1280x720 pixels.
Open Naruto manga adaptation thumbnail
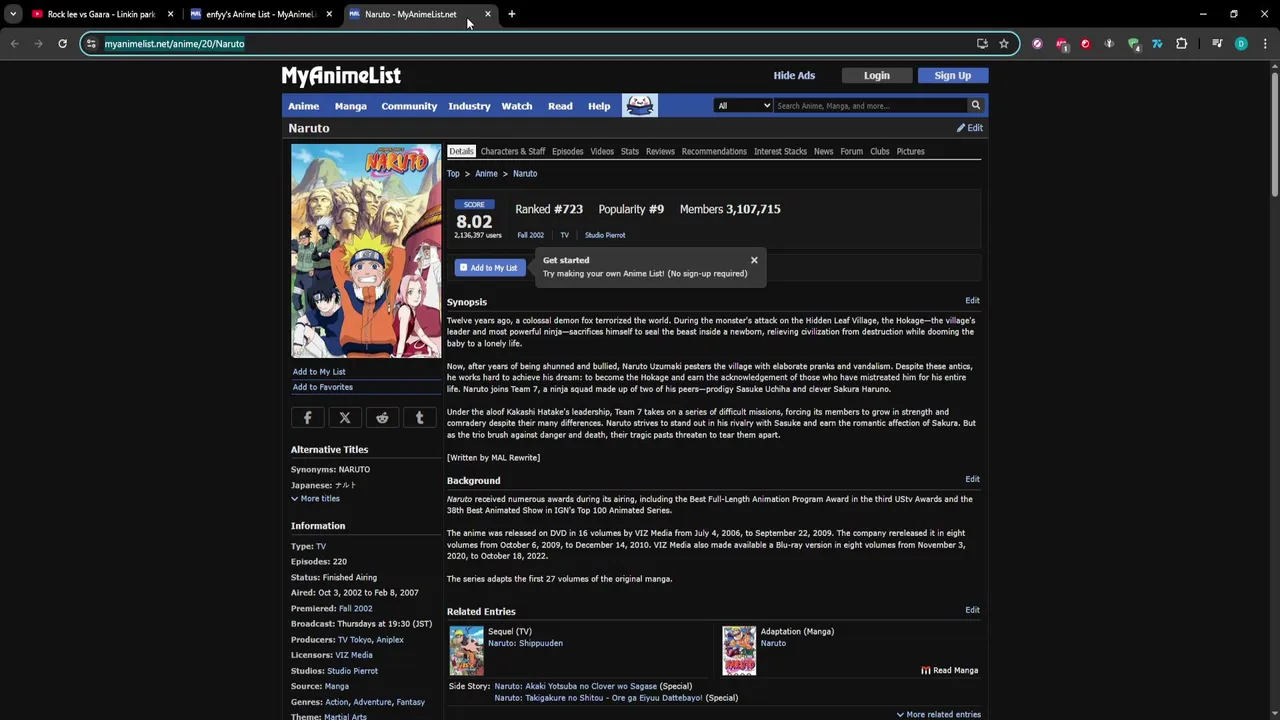click(739, 651)
